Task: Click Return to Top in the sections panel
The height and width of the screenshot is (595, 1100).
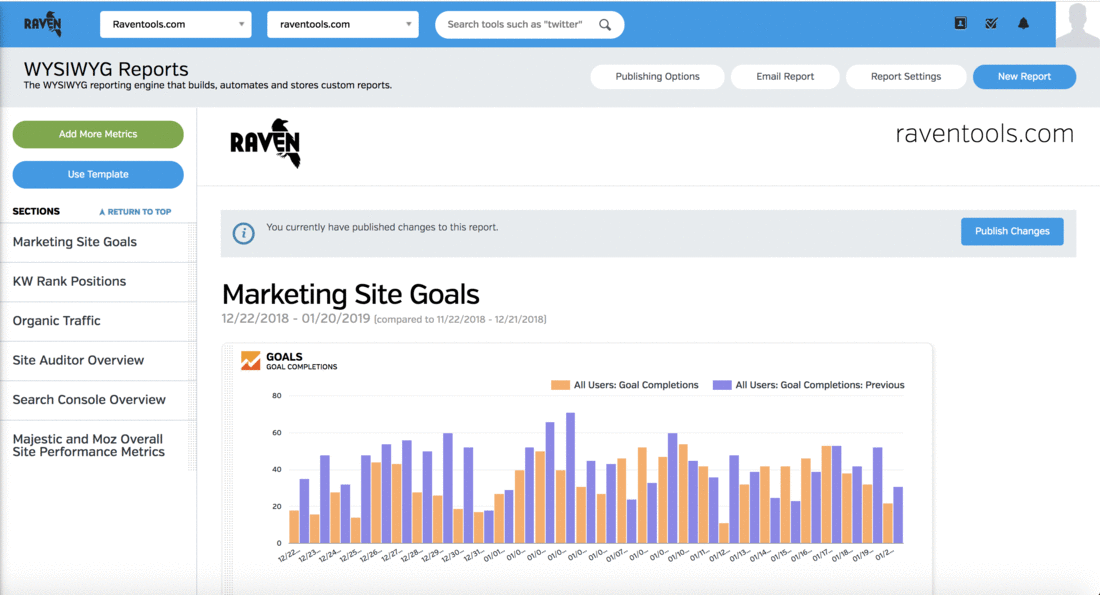Action: pos(136,211)
